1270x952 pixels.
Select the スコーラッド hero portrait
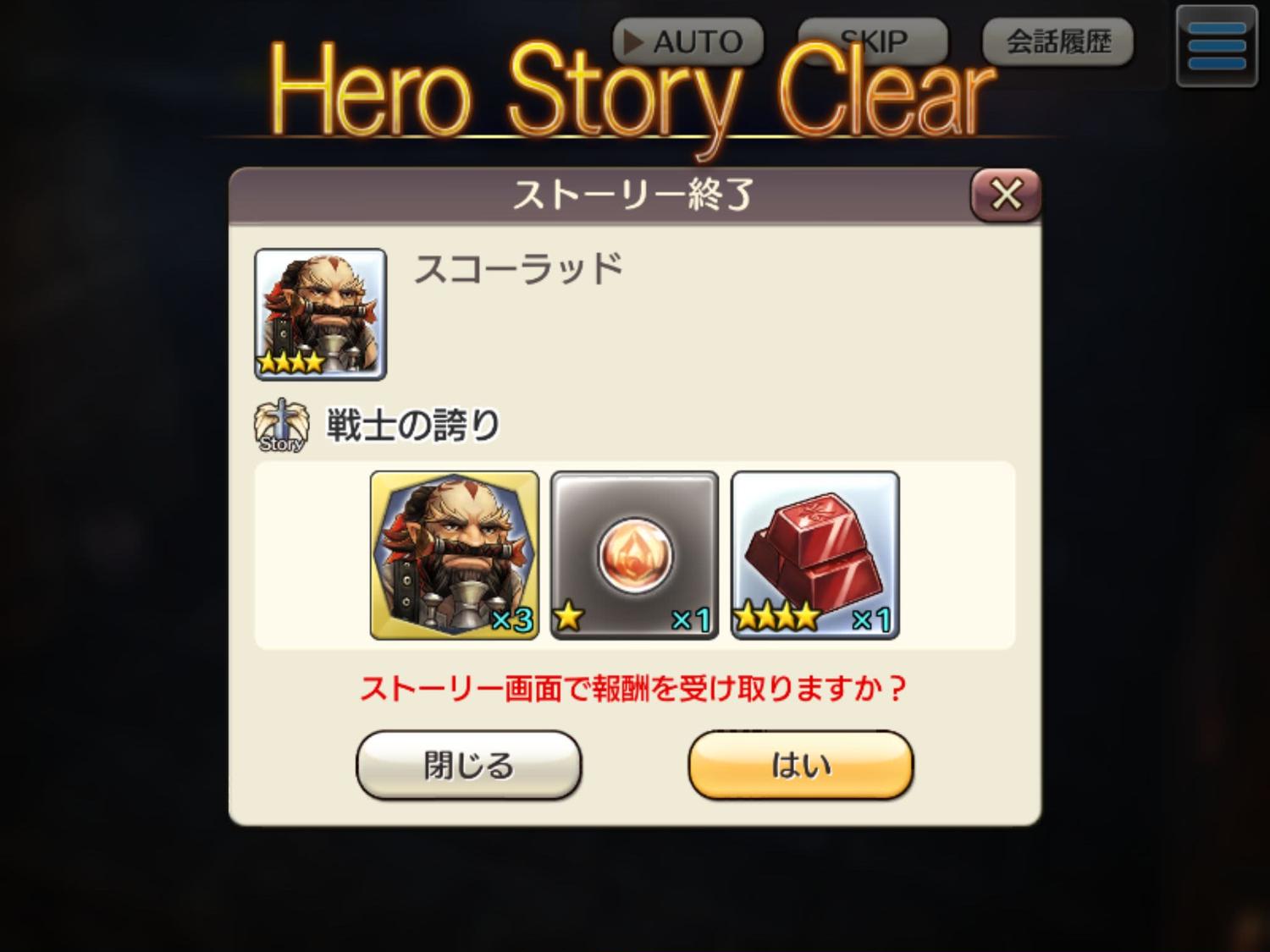[x=320, y=314]
